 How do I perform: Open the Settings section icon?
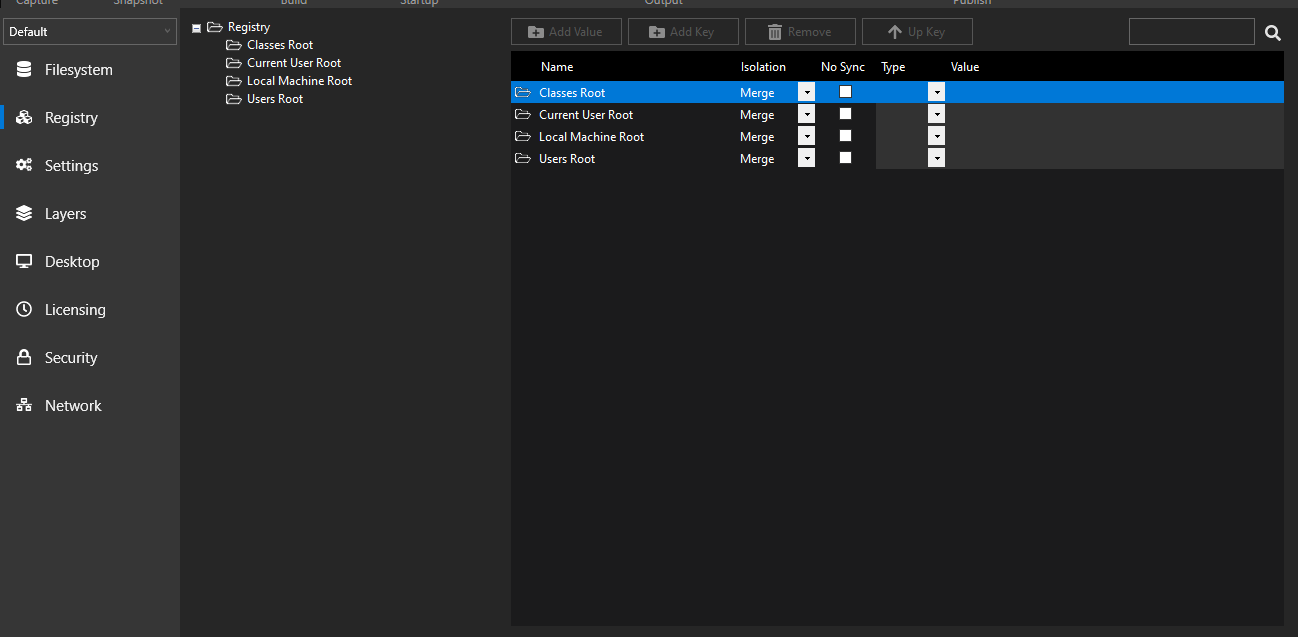click(22, 165)
